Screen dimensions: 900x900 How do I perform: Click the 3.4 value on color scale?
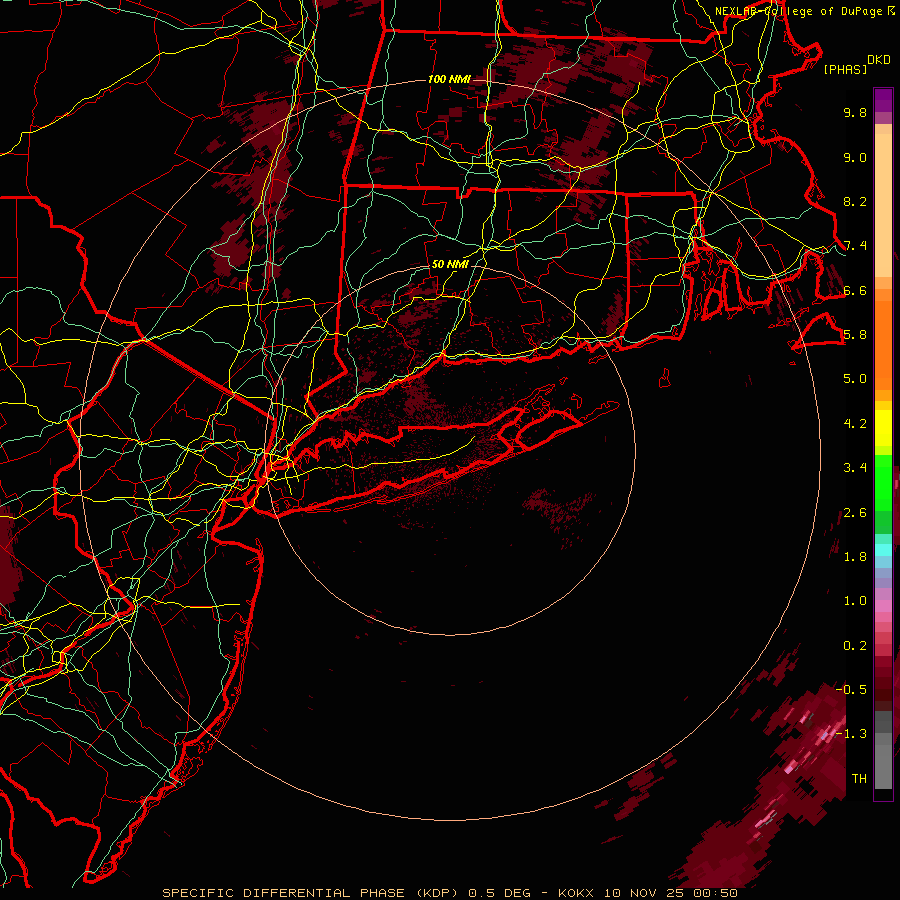pyautogui.click(x=855, y=468)
